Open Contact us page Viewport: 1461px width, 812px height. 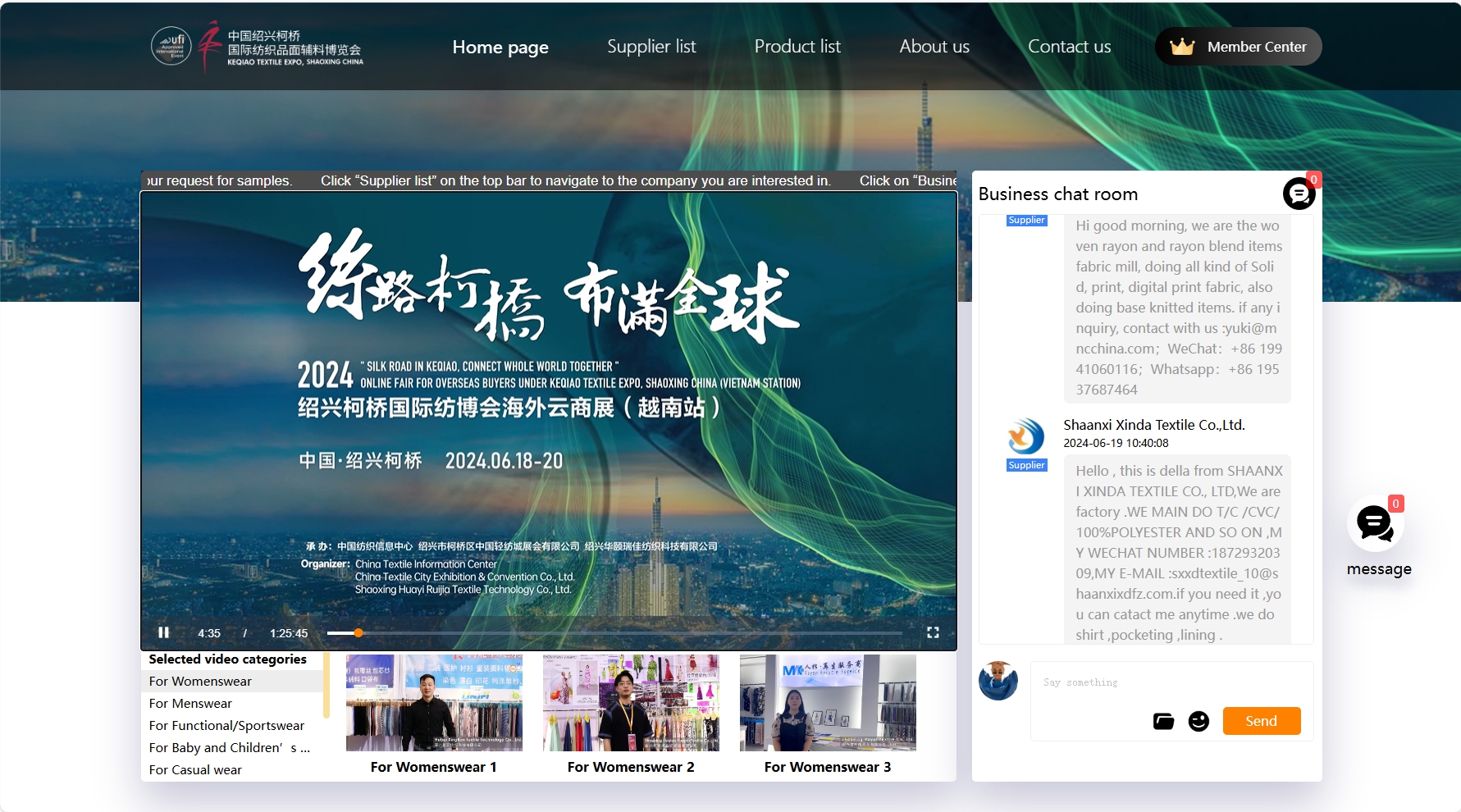click(1069, 47)
